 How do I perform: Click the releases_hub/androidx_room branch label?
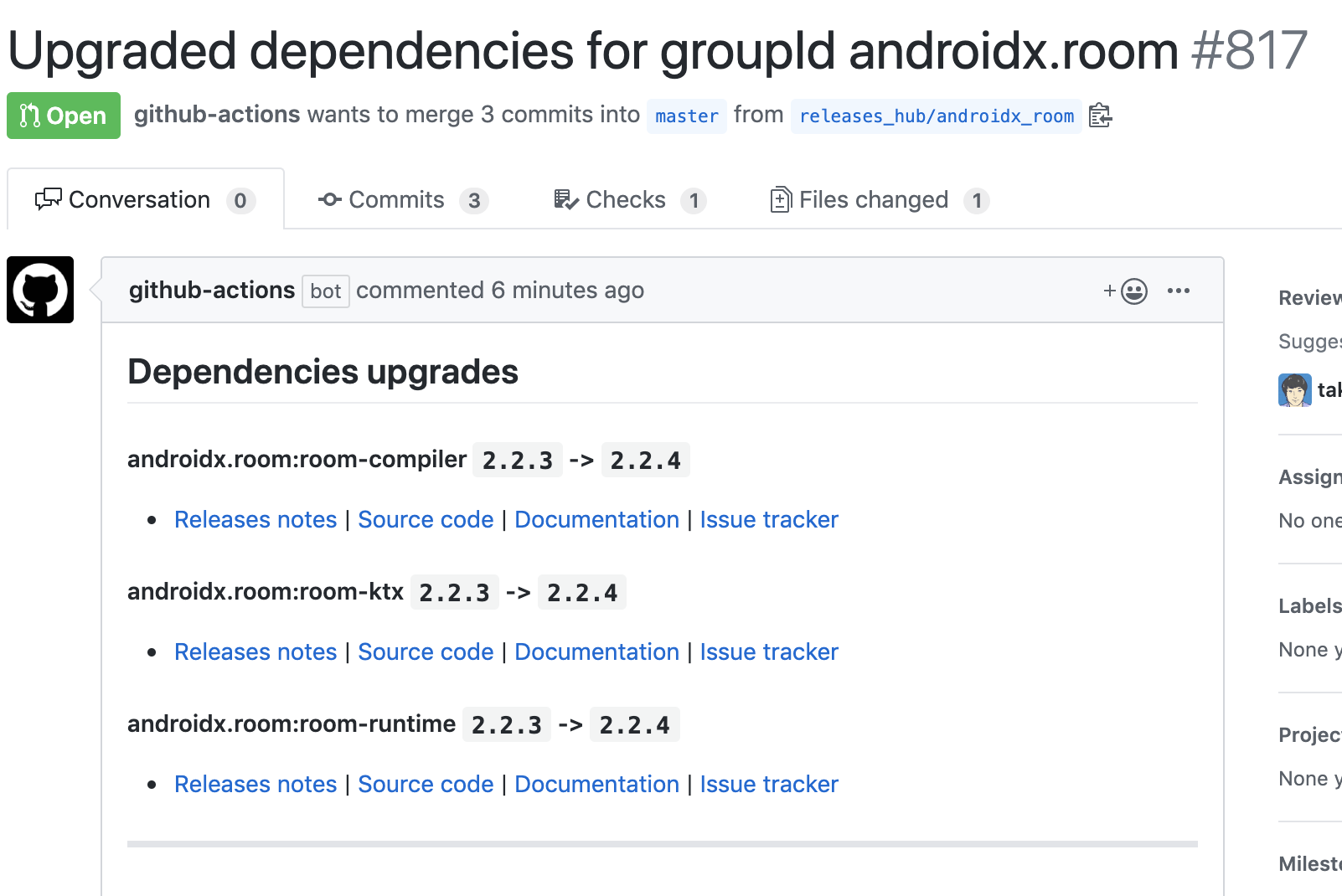937,116
